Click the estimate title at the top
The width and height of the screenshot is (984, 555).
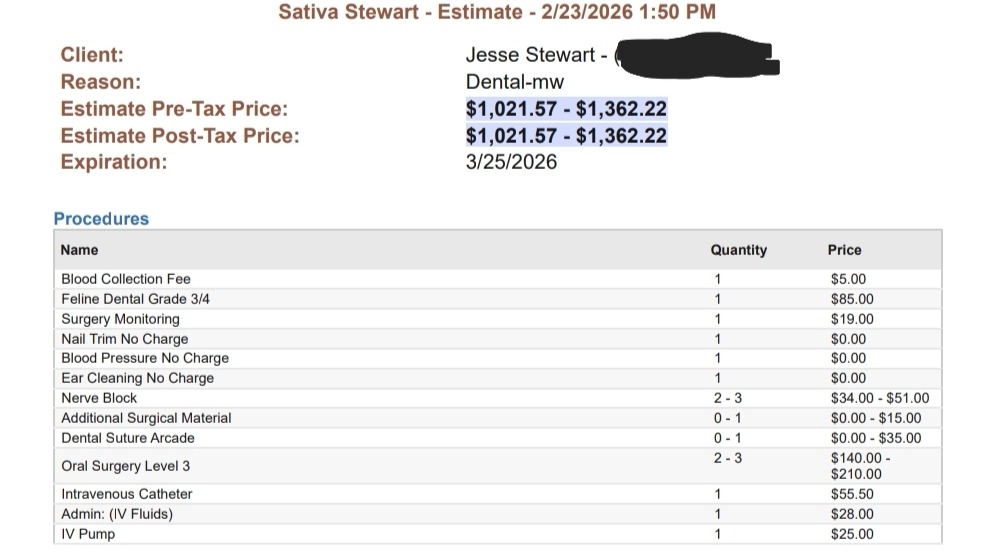(x=497, y=13)
